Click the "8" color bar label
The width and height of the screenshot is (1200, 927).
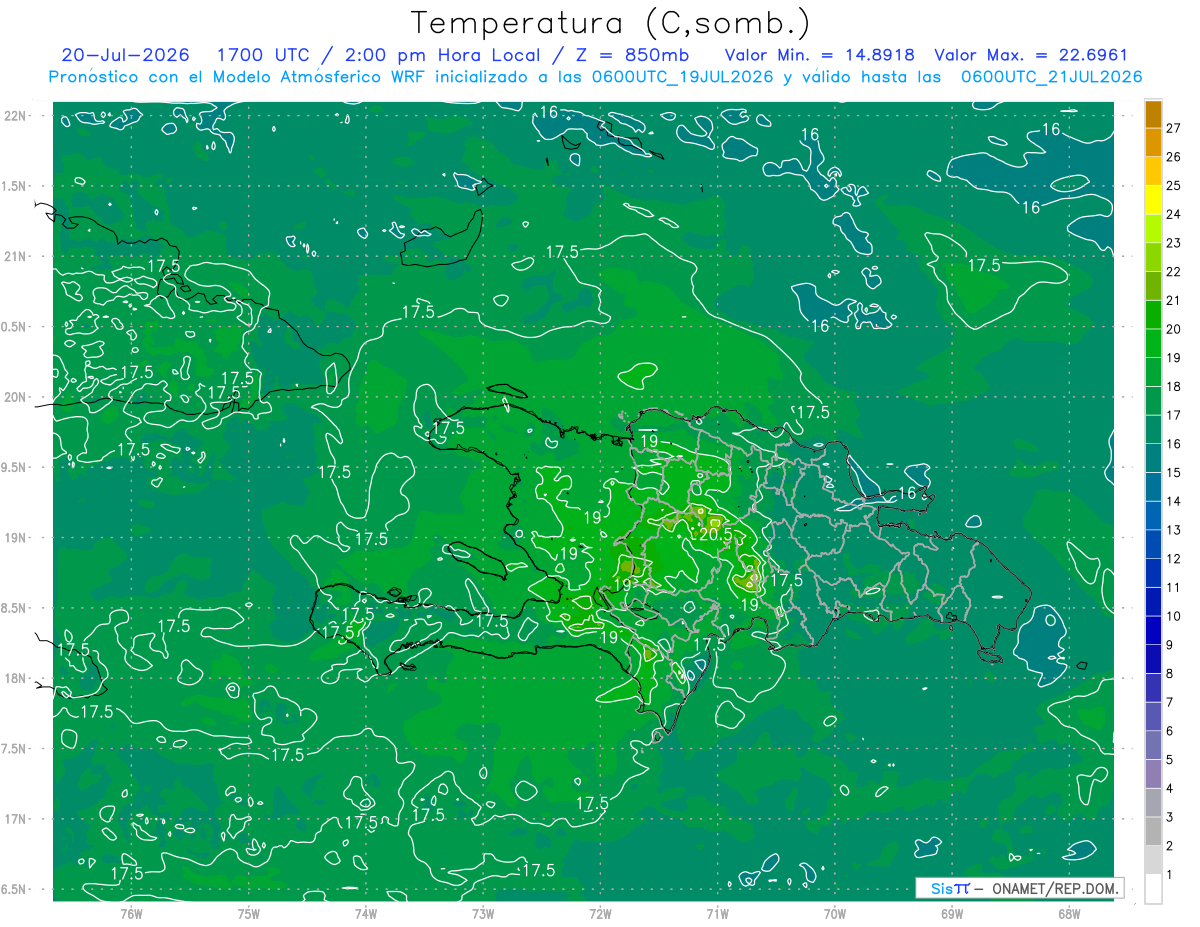1171,674
